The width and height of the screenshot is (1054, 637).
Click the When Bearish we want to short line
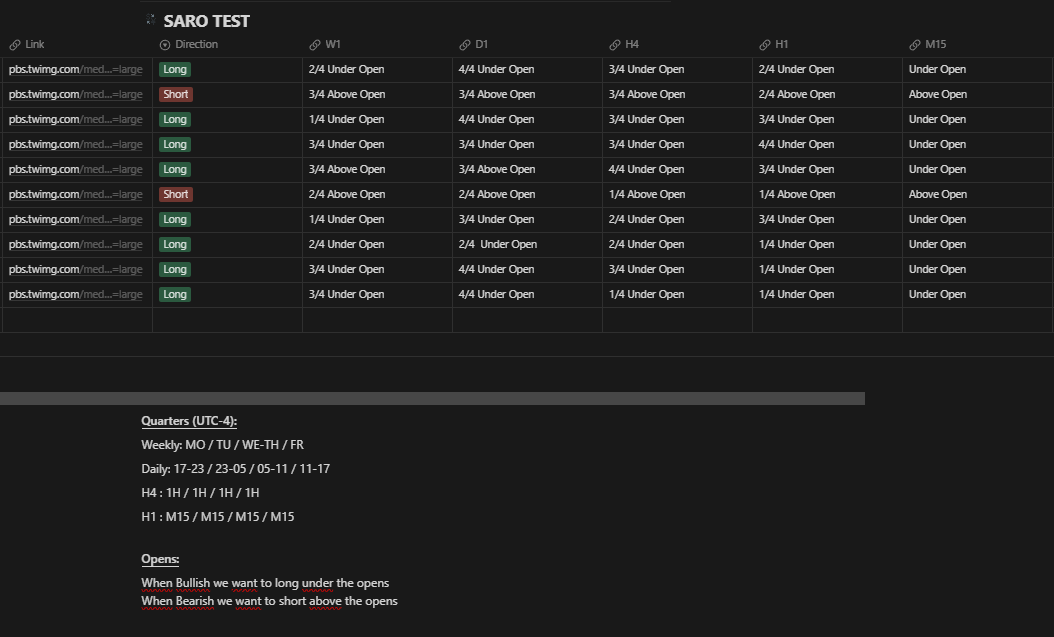click(x=269, y=601)
